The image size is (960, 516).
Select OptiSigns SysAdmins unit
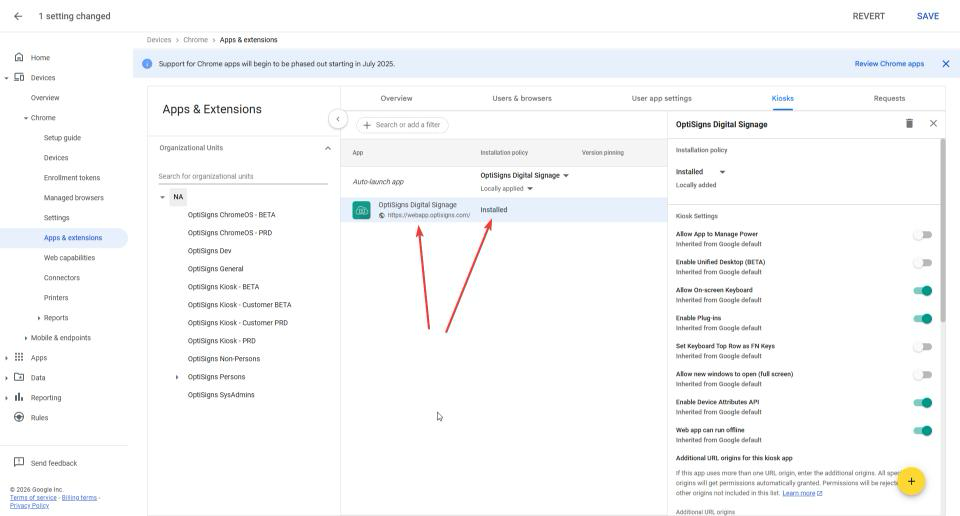click(x=221, y=395)
